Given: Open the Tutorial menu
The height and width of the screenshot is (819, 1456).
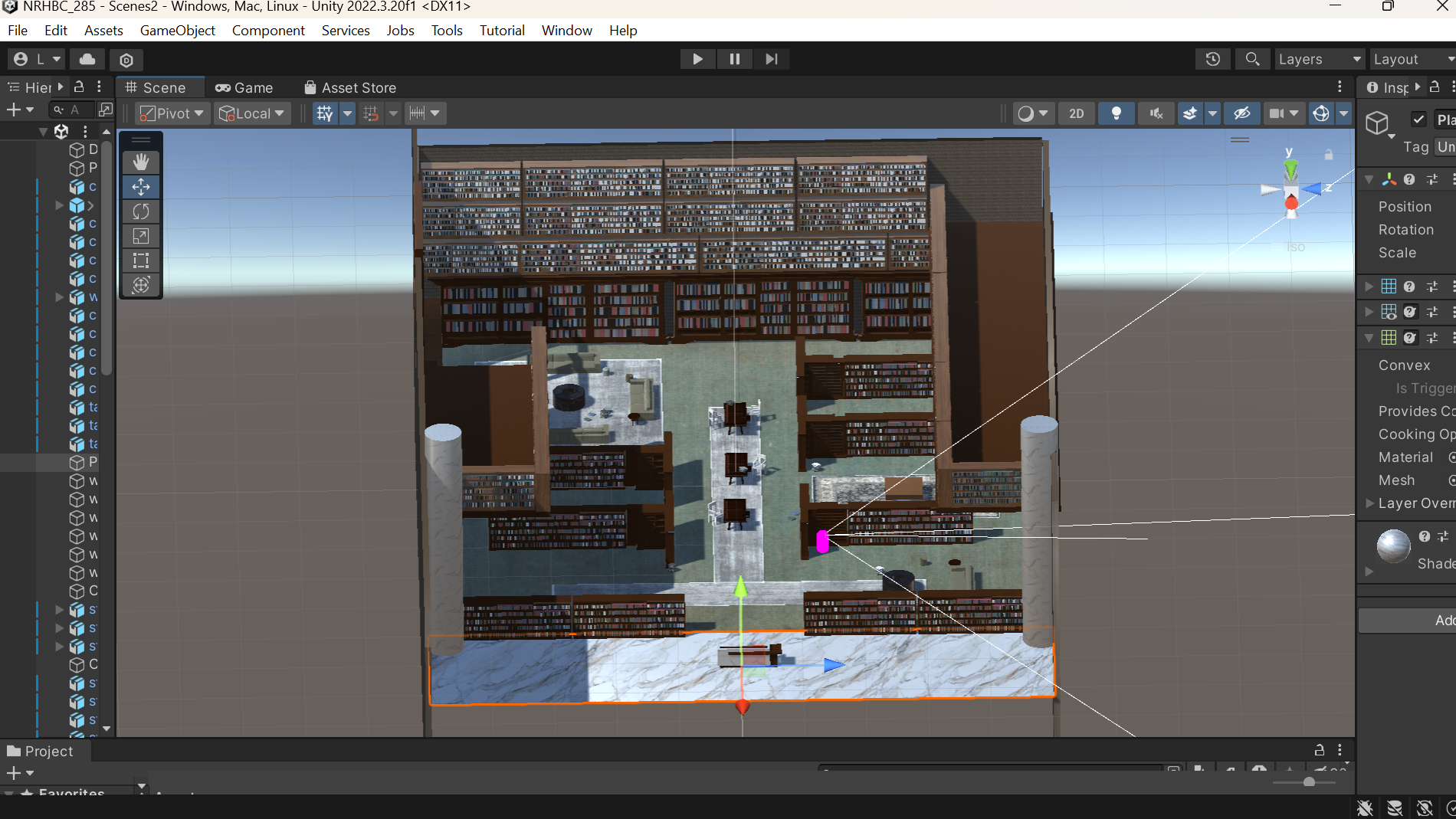Looking at the screenshot, I should coord(502,30).
